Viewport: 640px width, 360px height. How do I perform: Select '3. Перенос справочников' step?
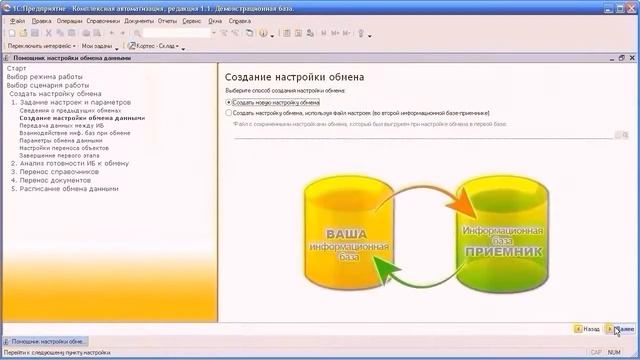[x=55, y=172]
